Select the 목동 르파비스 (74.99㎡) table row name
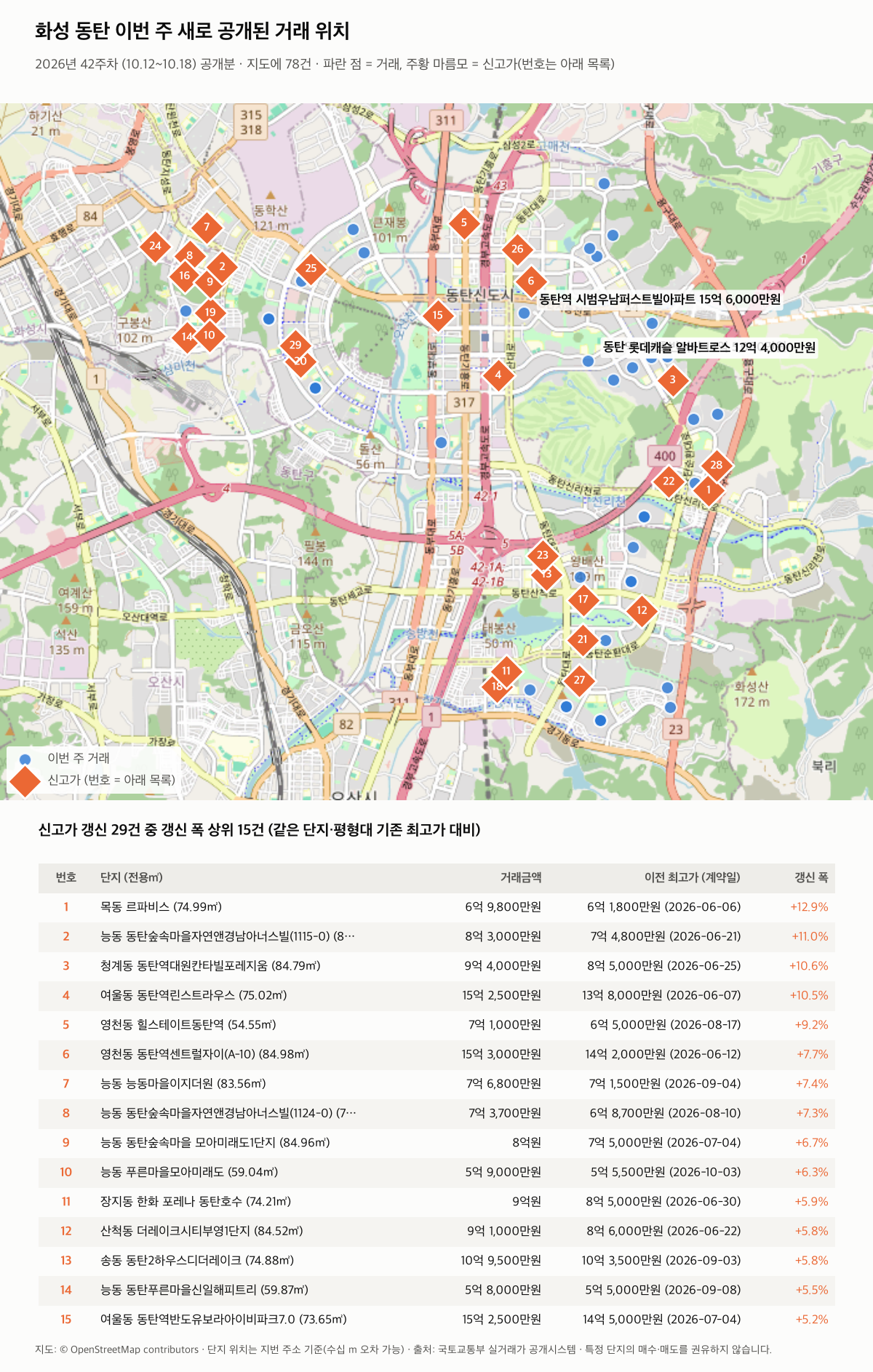The width and height of the screenshot is (873, 1372). [x=161, y=907]
